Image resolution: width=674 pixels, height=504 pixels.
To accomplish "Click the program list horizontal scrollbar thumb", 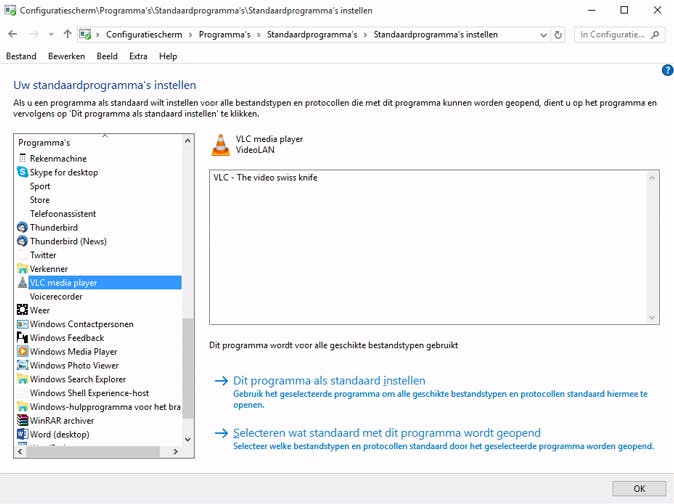I will 93,452.
